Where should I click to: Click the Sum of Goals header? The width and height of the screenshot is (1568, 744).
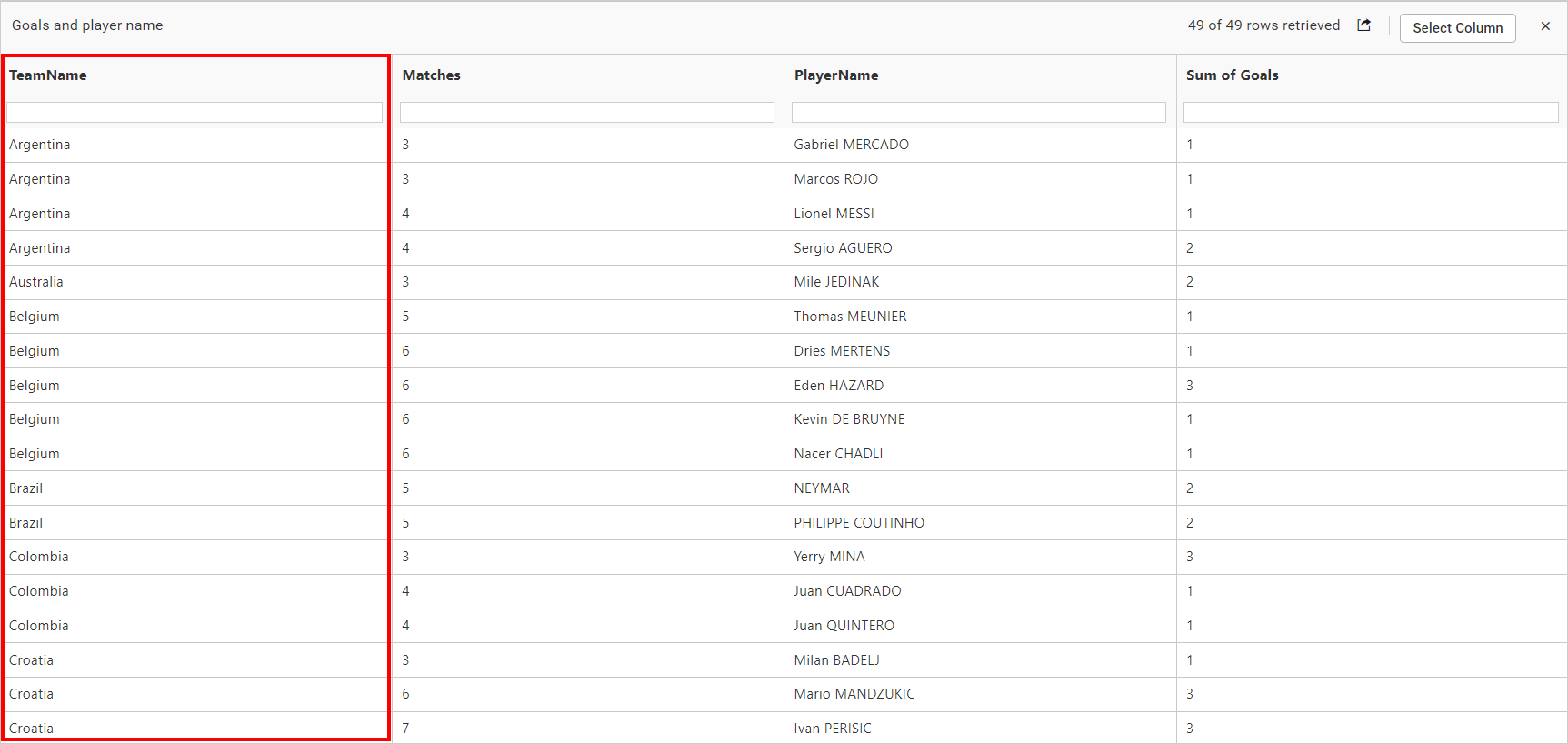(1232, 75)
